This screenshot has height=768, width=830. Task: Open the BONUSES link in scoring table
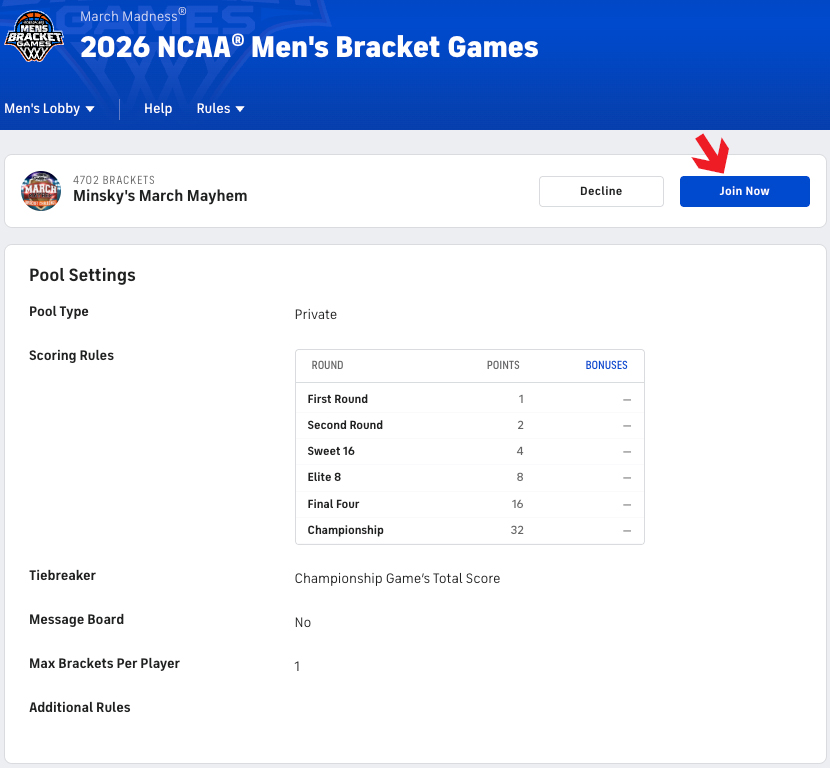tap(606, 365)
